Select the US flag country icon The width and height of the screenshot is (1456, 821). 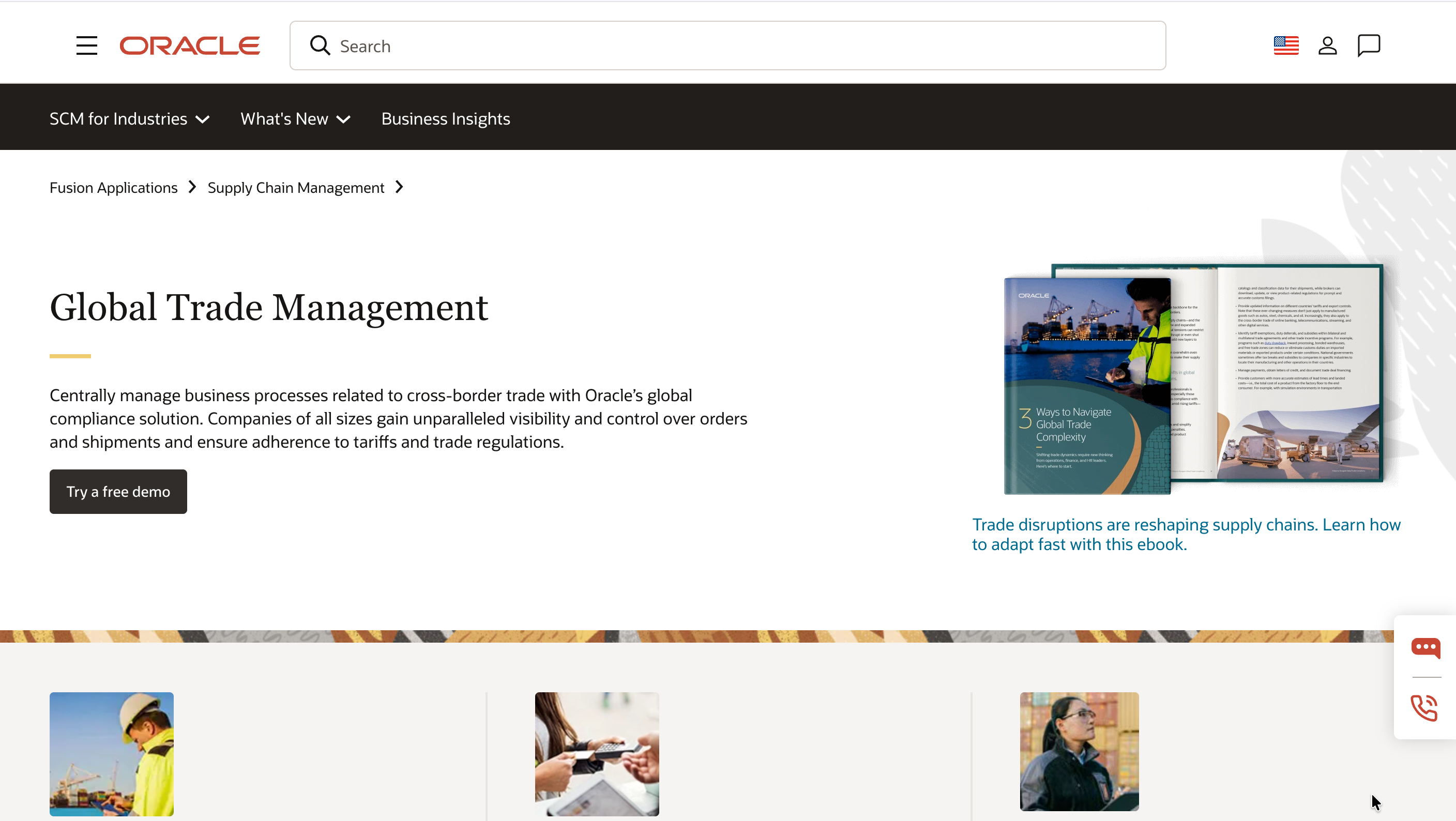[1286, 45]
